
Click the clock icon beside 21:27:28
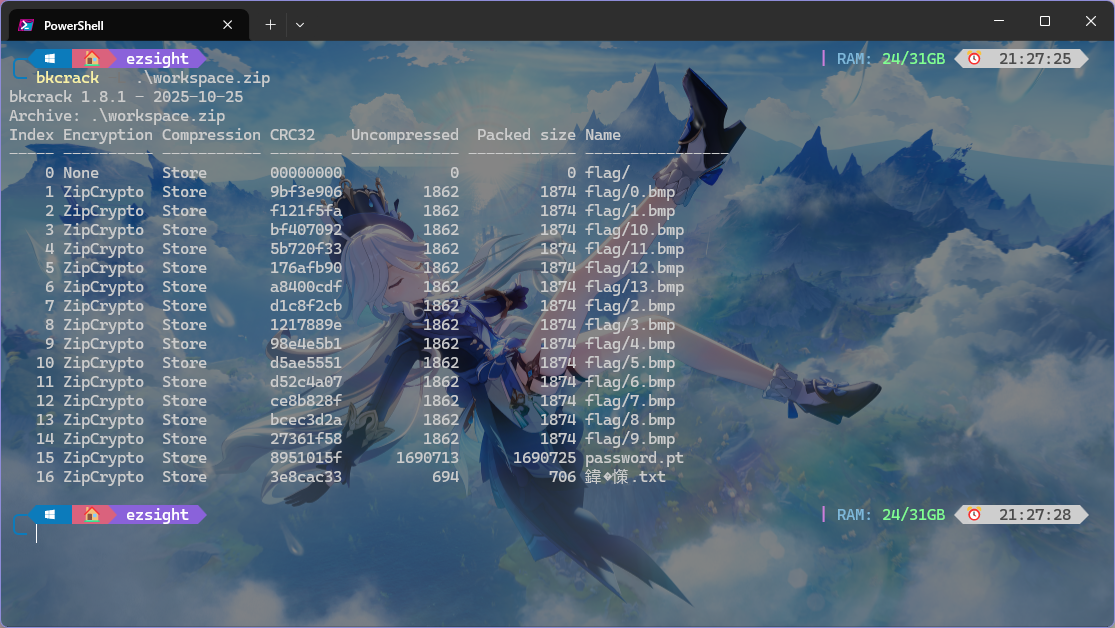pos(974,515)
